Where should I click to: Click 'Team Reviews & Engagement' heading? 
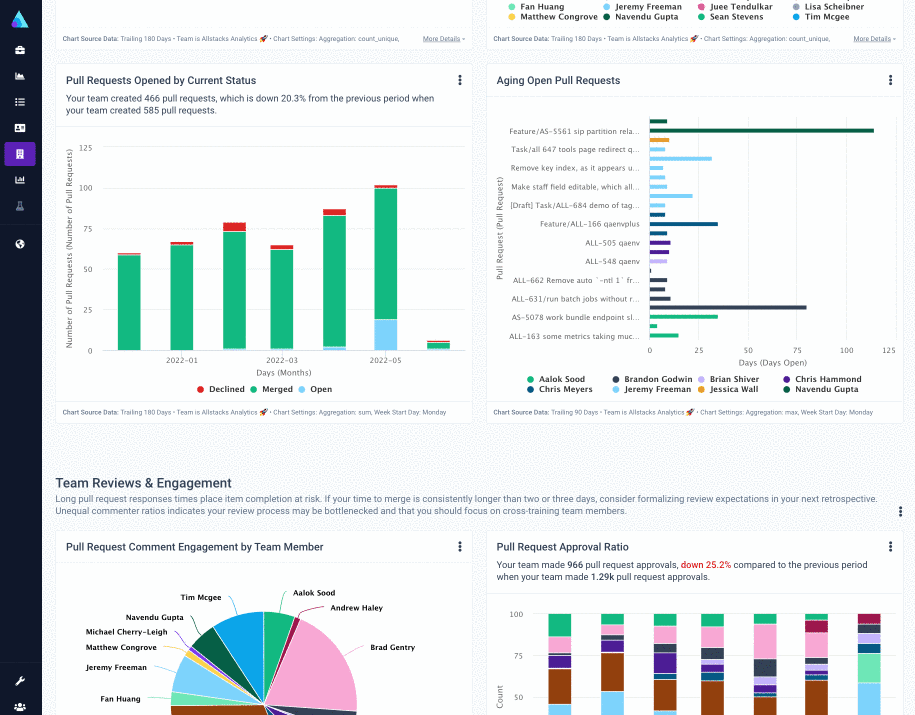144,483
